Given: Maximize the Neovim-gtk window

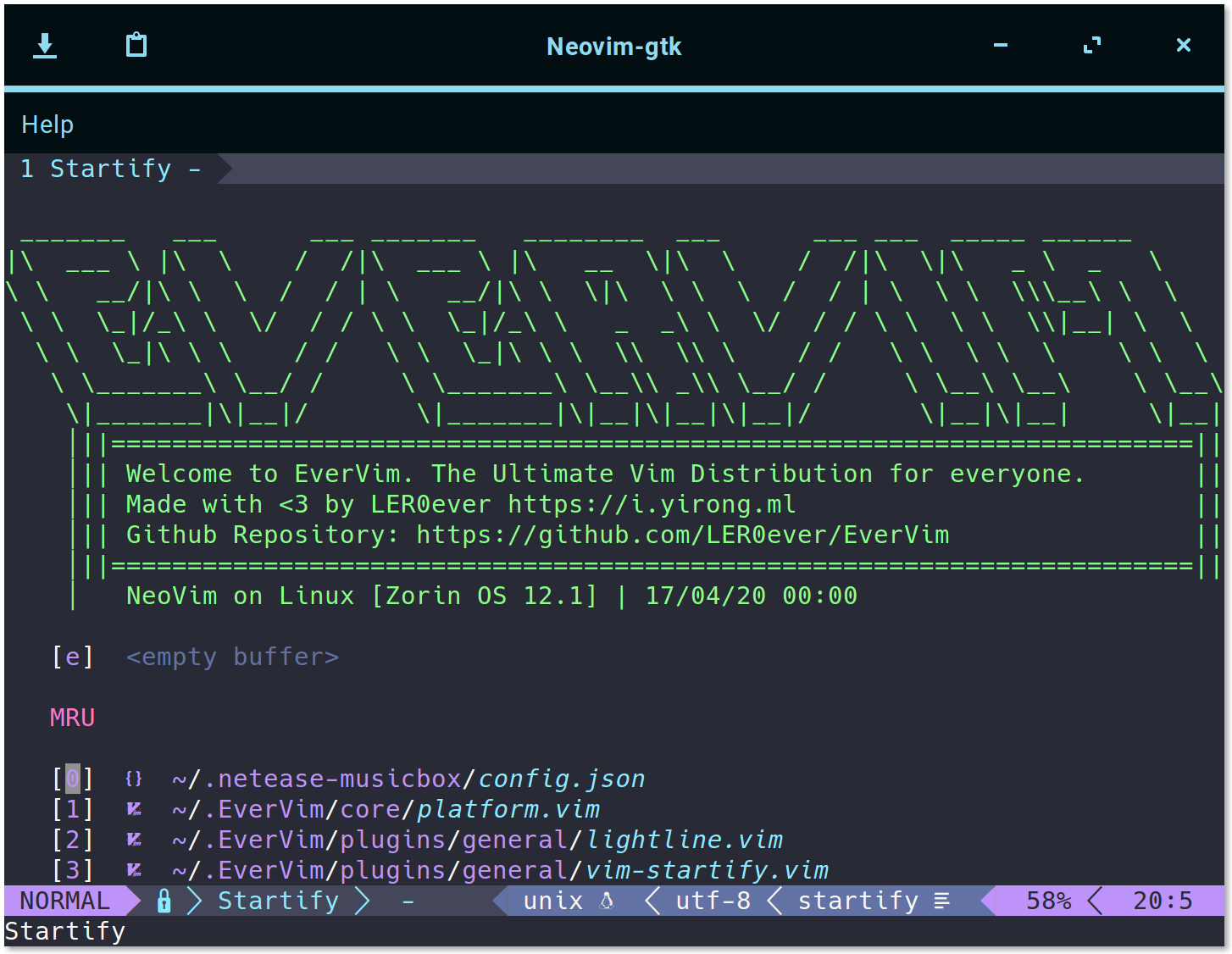Looking at the screenshot, I should (x=1092, y=45).
